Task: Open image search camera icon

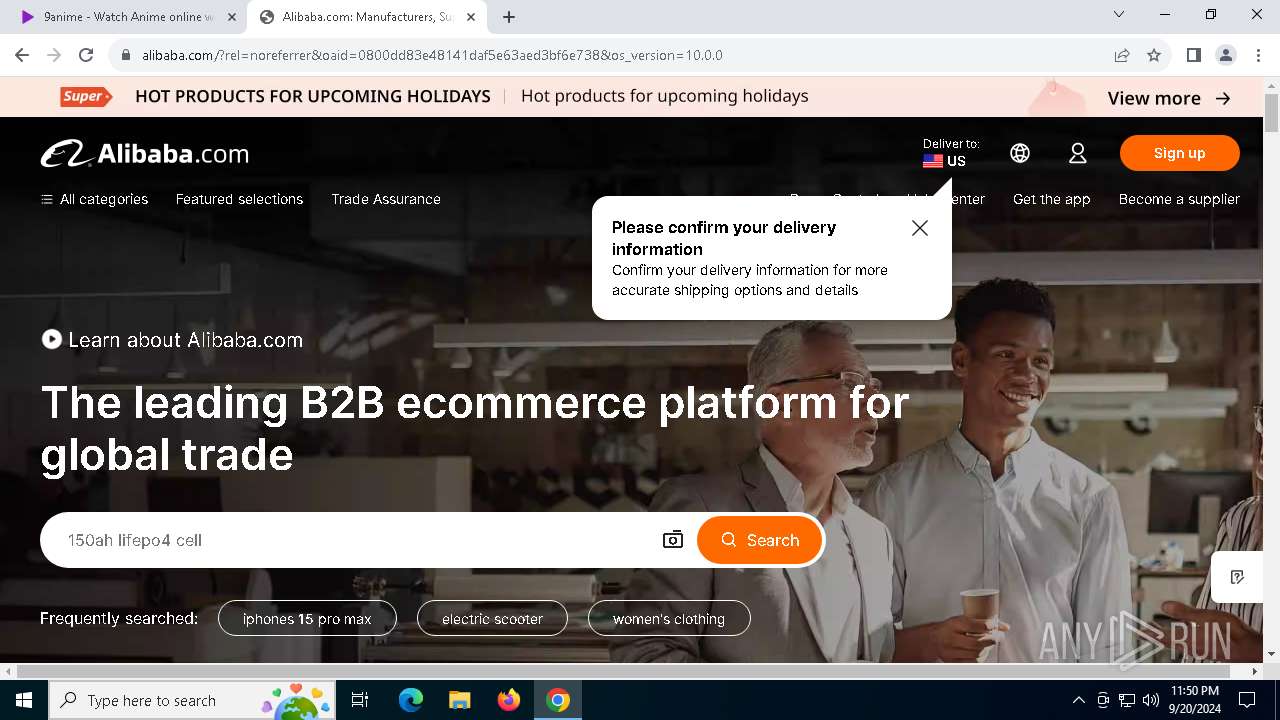Action: point(673,540)
